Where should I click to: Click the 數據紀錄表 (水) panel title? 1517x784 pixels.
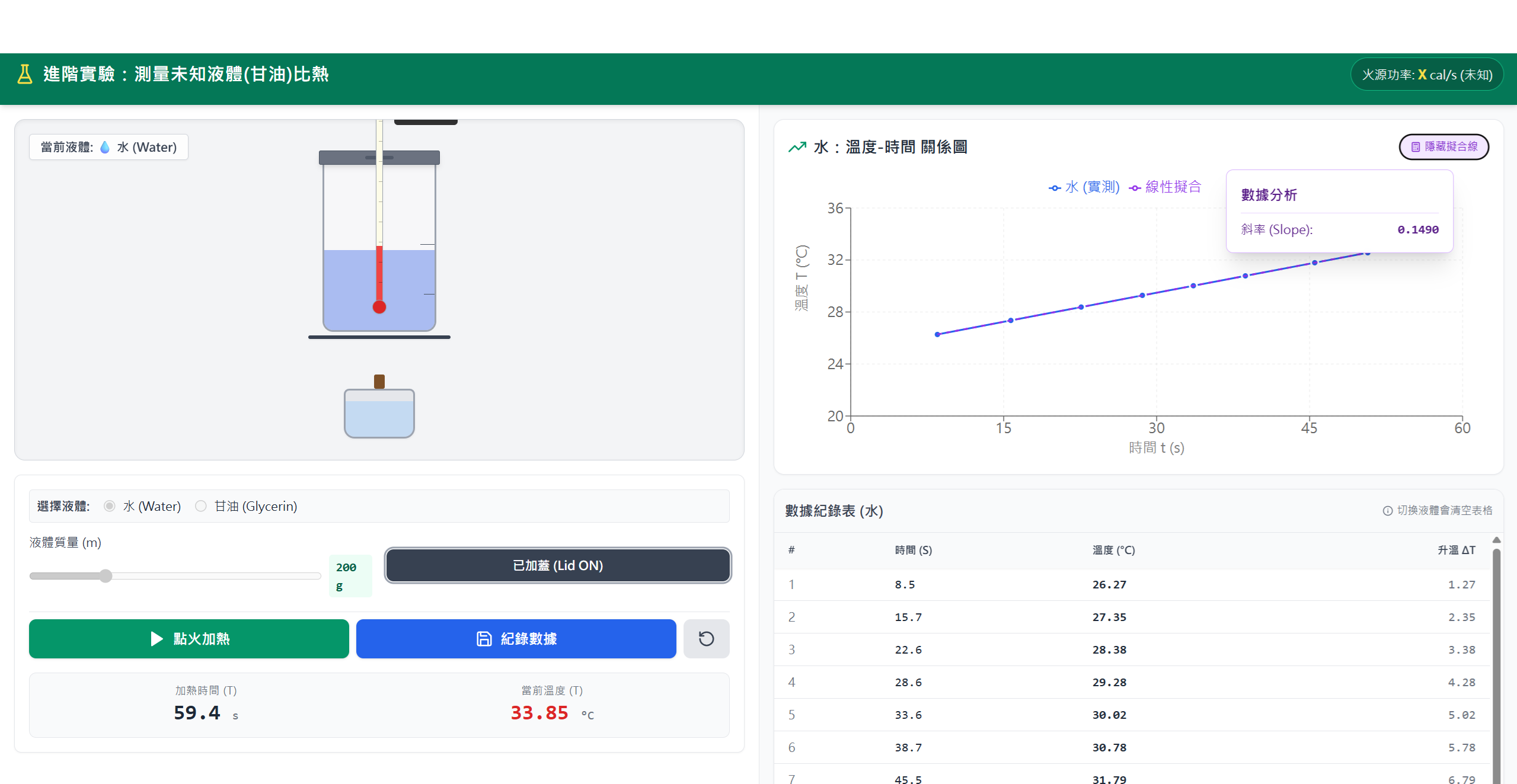click(832, 510)
